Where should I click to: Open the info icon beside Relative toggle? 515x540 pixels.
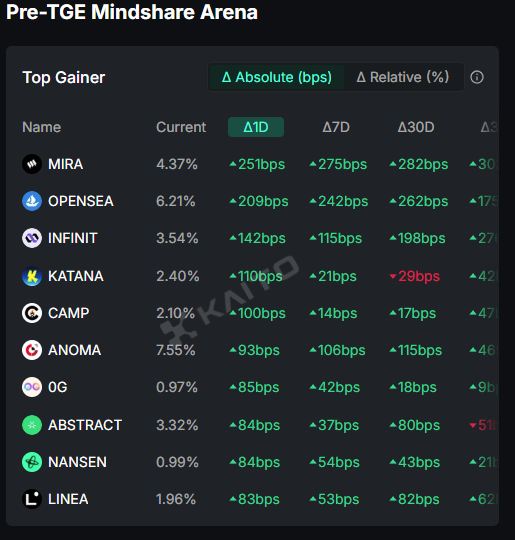tap(477, 77)
